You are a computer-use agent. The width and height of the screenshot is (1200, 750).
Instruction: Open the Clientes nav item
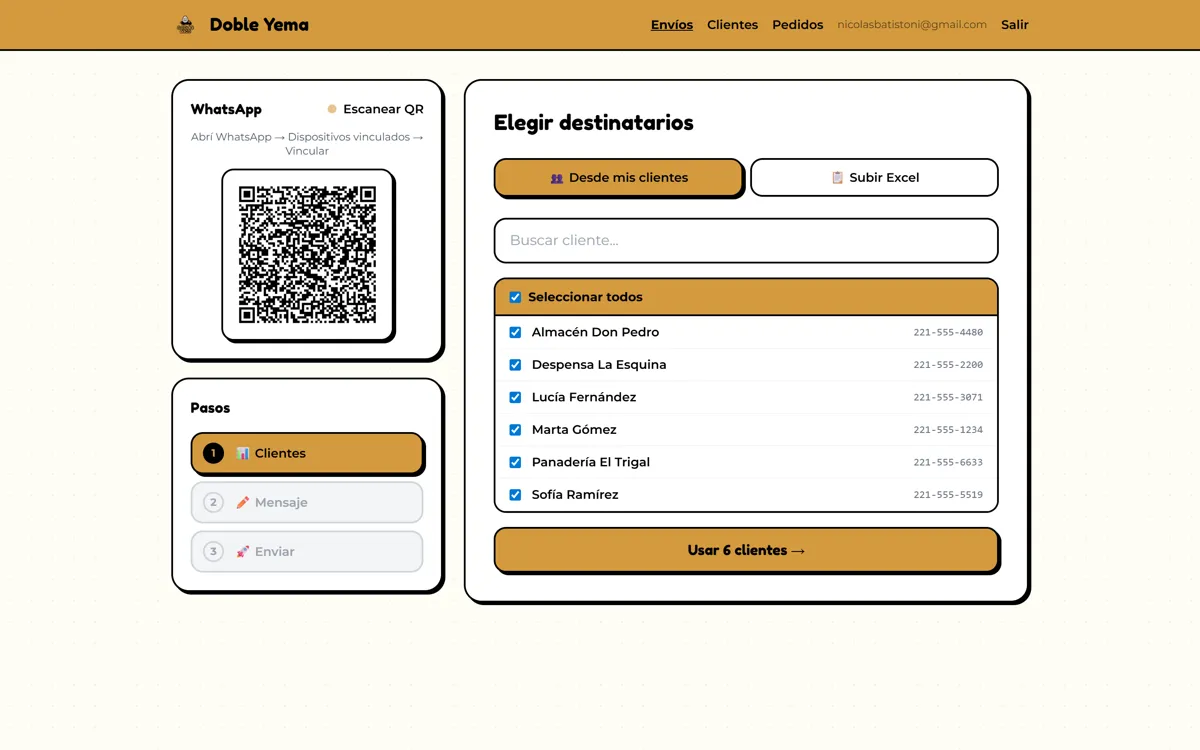click(732, 25)
